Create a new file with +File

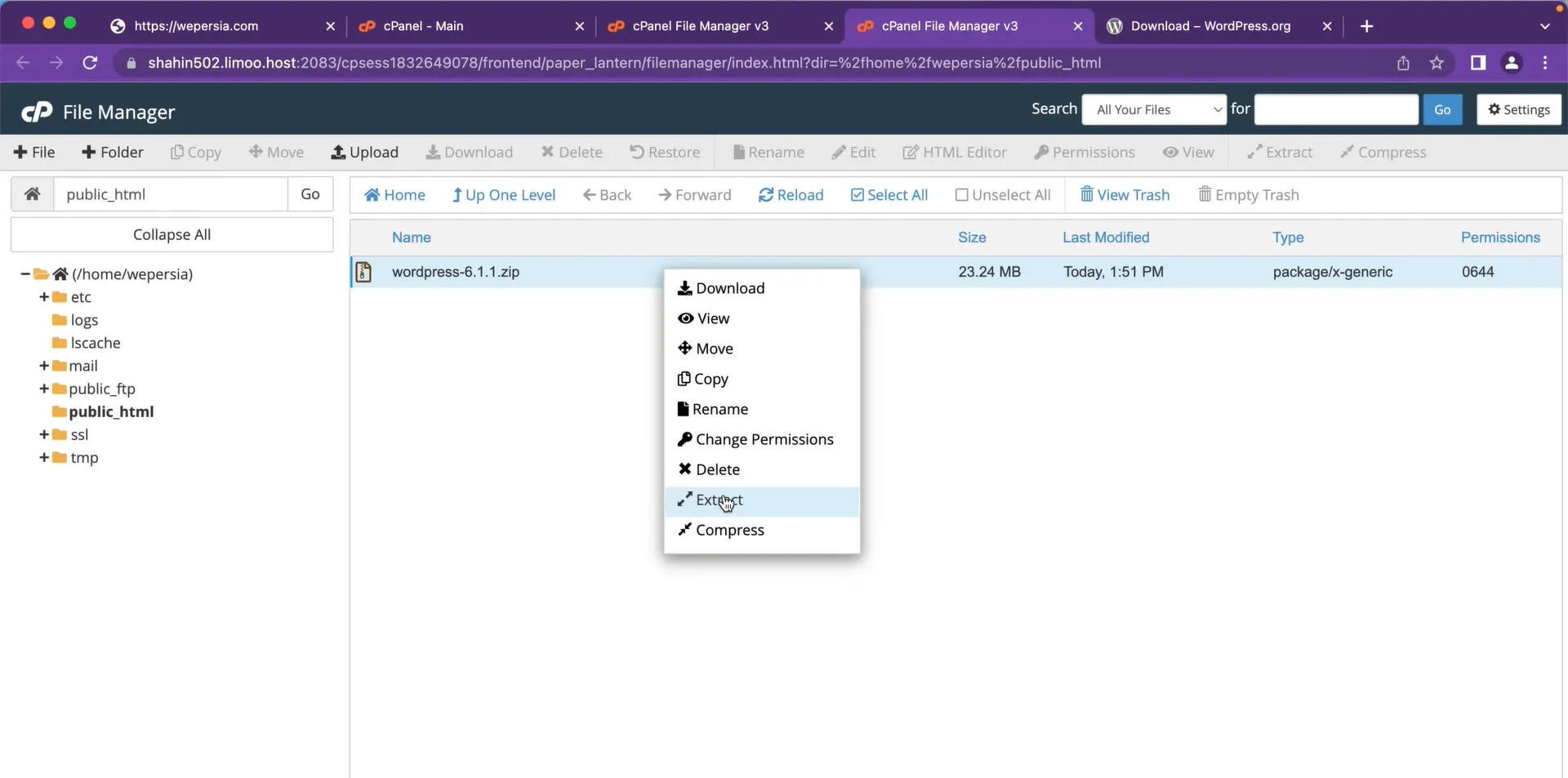34,153
